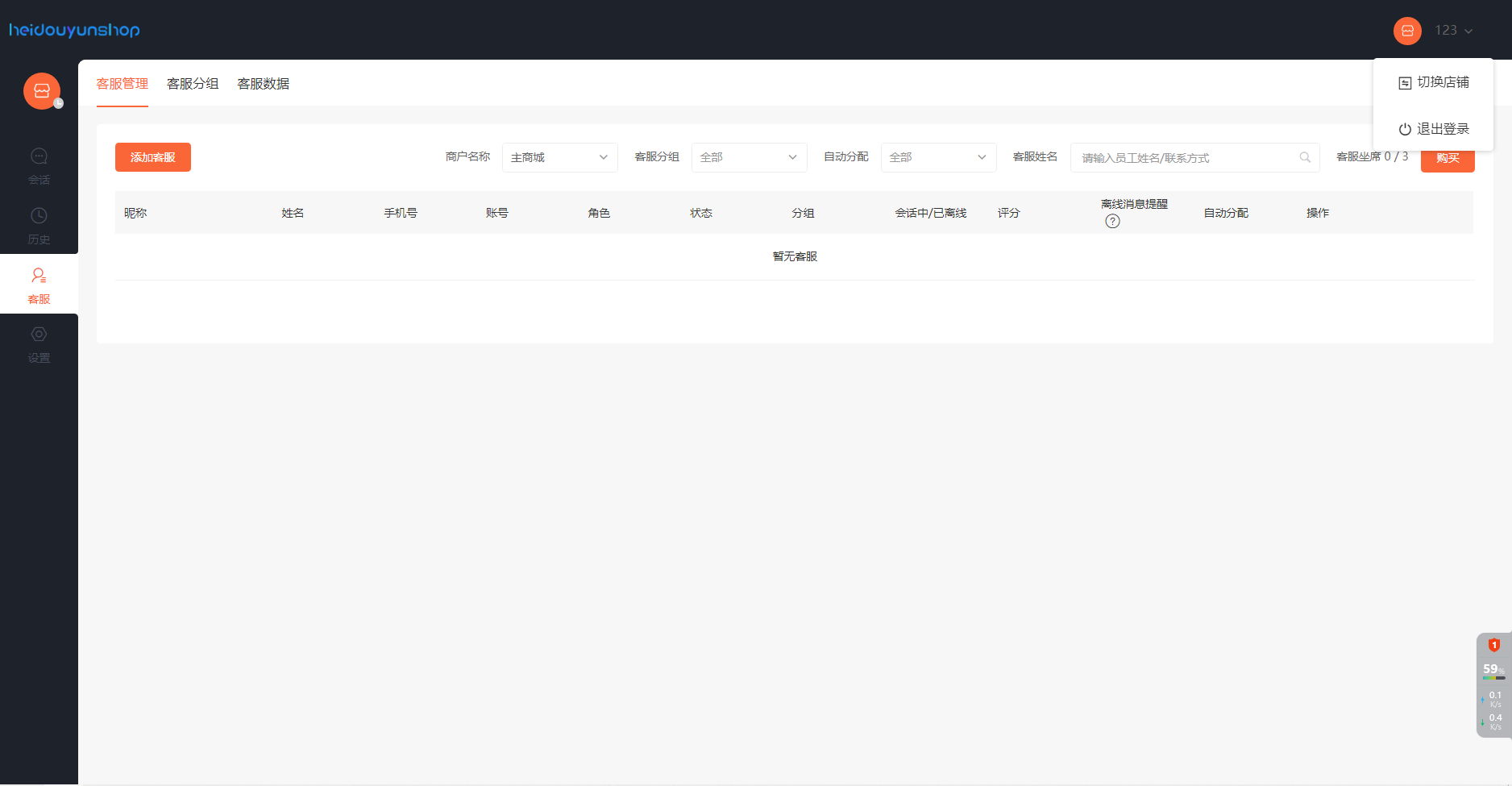
Task: Click the help icon under 离线消息提醒
Action: [1112, 222]
